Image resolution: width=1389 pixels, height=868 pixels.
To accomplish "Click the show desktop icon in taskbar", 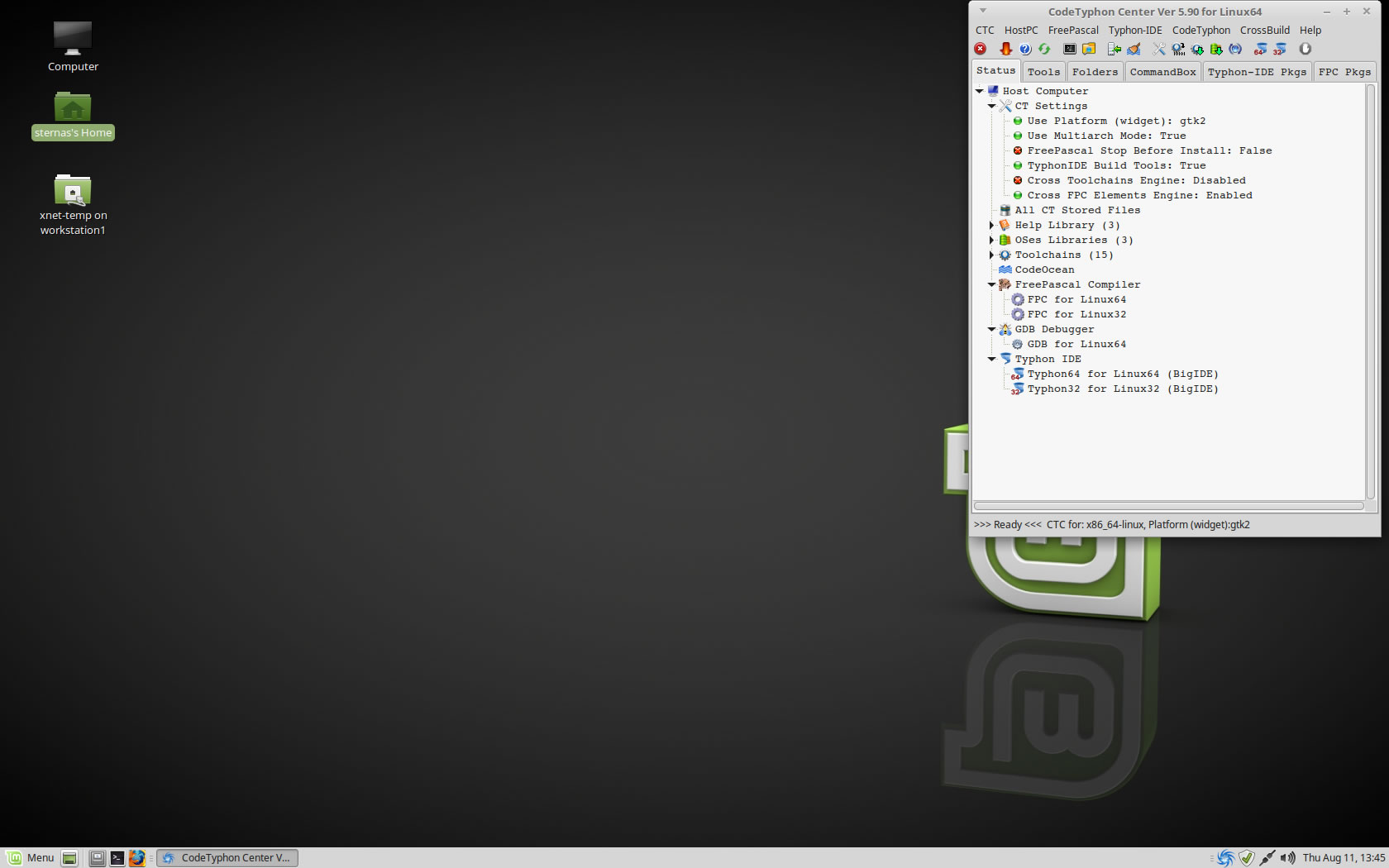I will pyautogui.click(x=69, y=858).
